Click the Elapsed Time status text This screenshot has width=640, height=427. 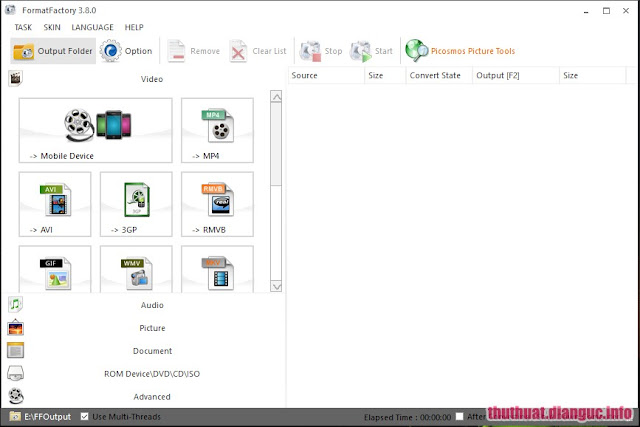point(407,417)
